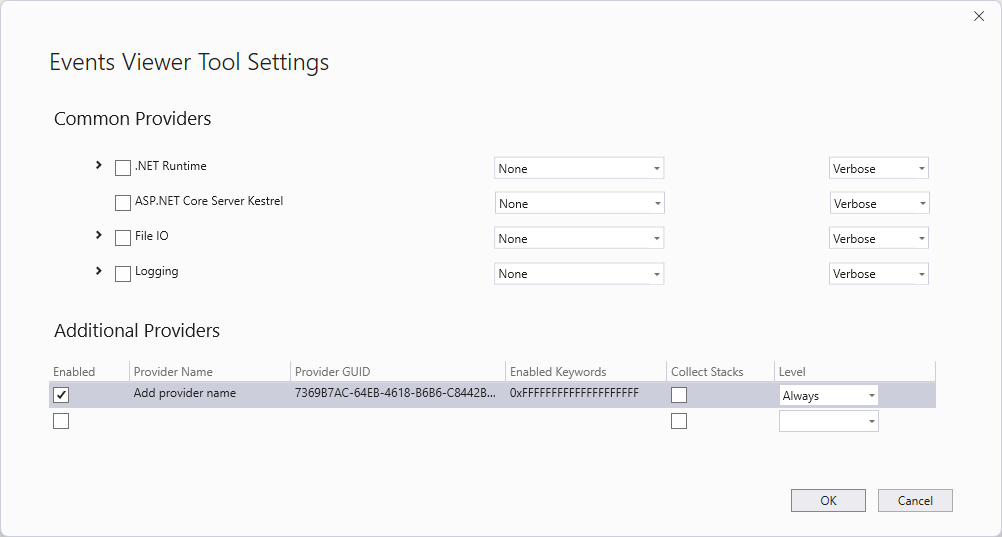Image resolution: width=1002 pixels, height=537 pixels.
Task: Expand the Logging provider node
Action: 99,270
